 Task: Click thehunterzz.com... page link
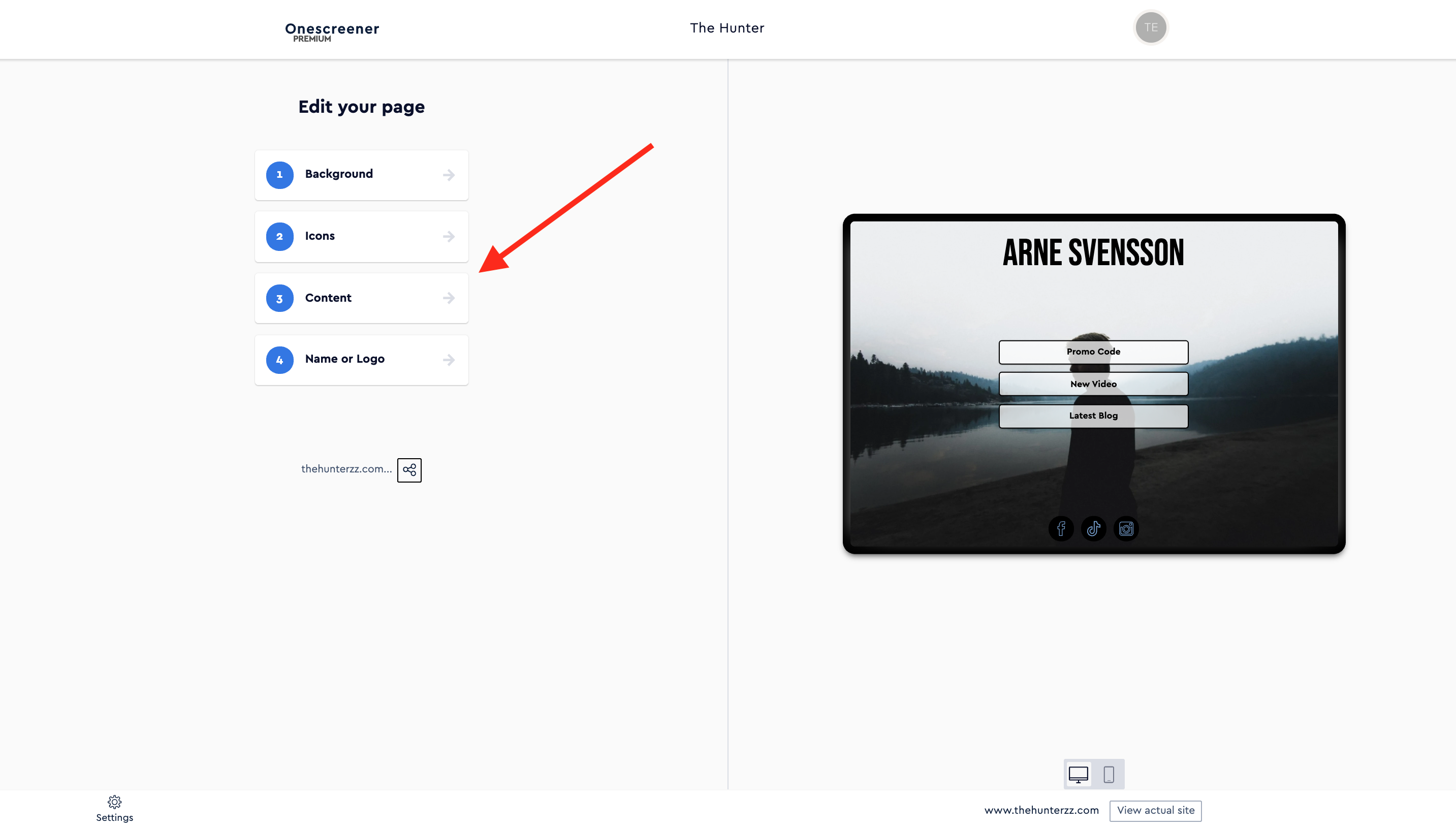pos(346,469)
